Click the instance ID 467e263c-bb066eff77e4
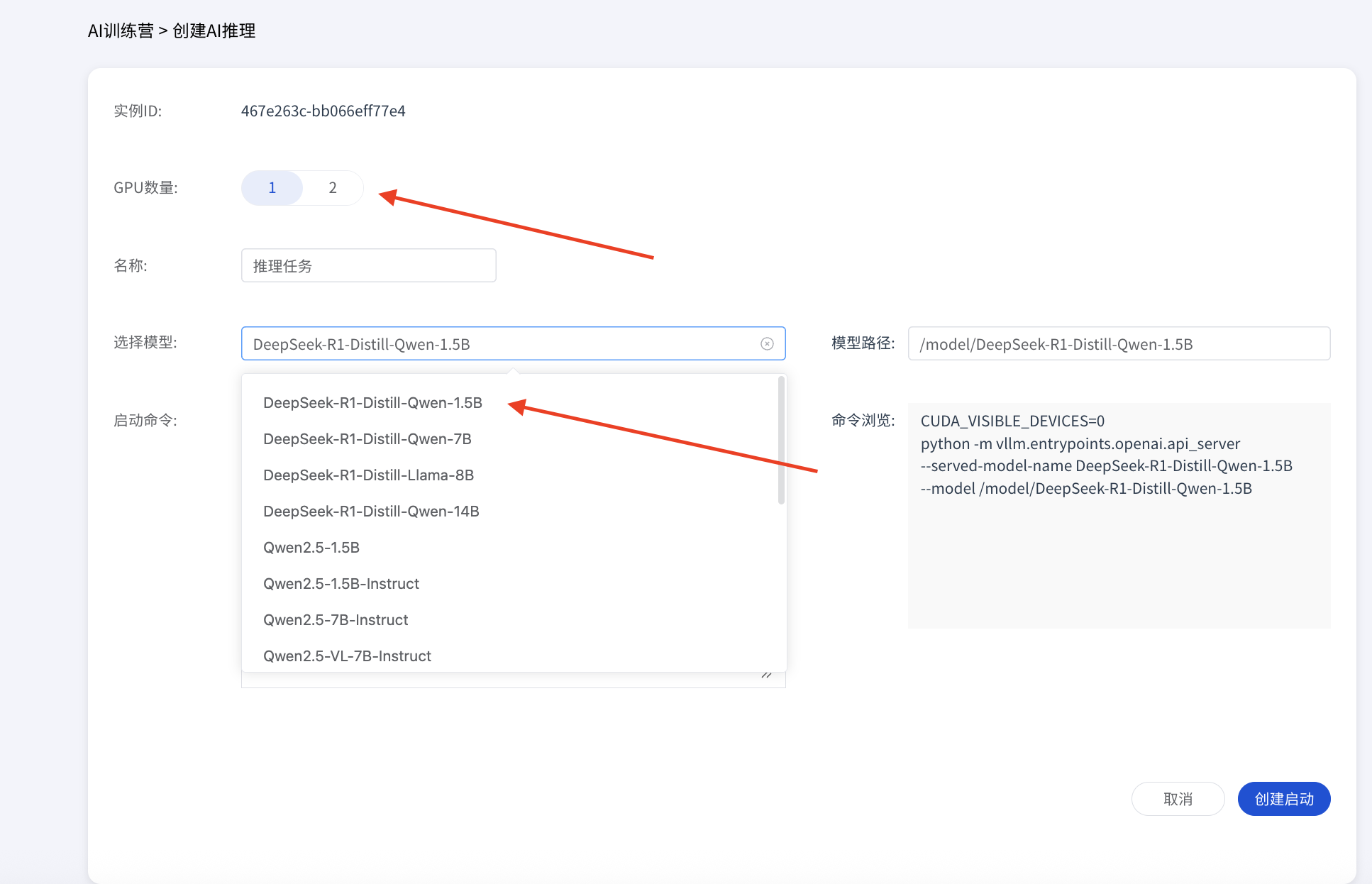Image resolution: width=1372 pixels, height=884 pixels. point(323,111)
